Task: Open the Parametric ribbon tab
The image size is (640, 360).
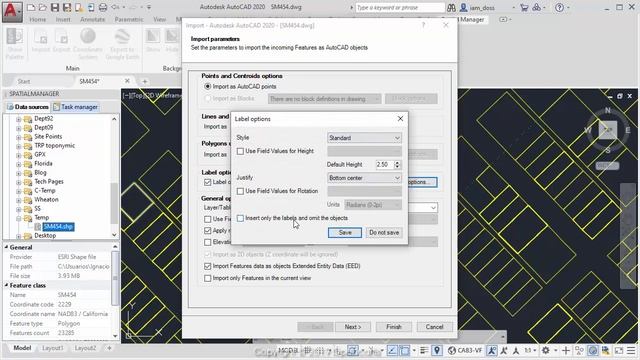Action: 129,19
